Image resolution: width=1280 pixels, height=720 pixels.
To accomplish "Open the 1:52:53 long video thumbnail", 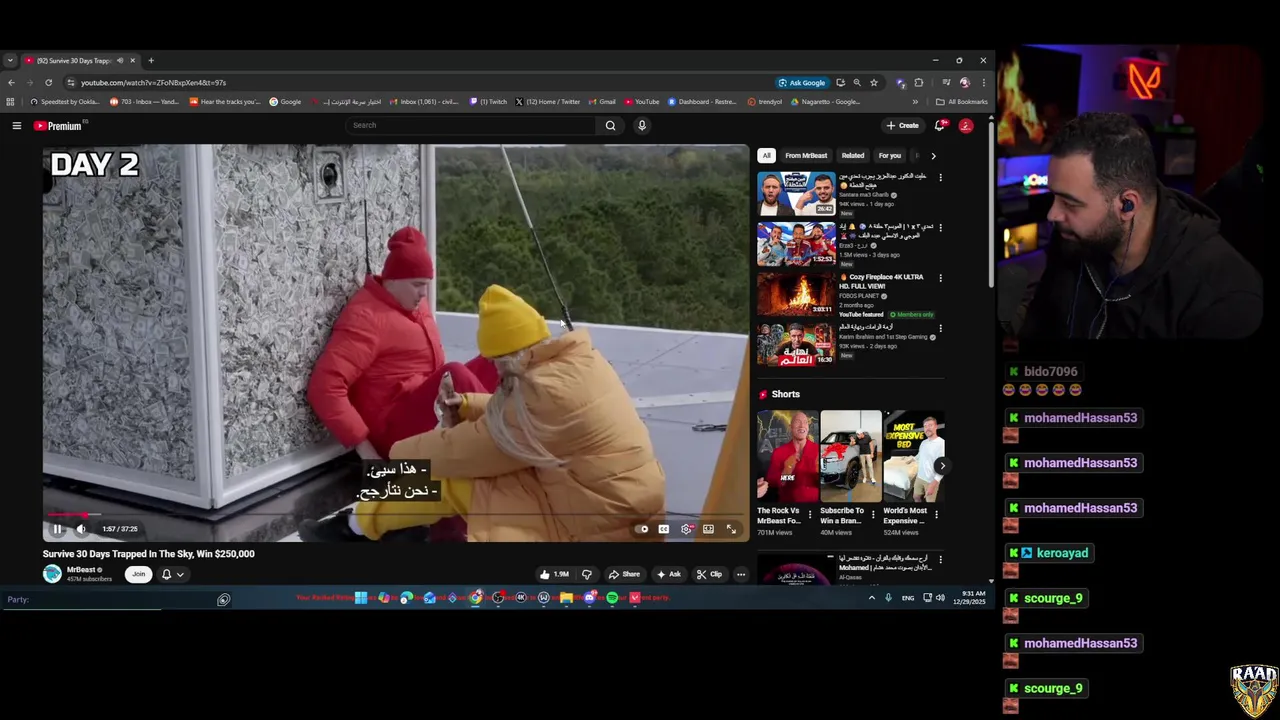I will [796, 244].
